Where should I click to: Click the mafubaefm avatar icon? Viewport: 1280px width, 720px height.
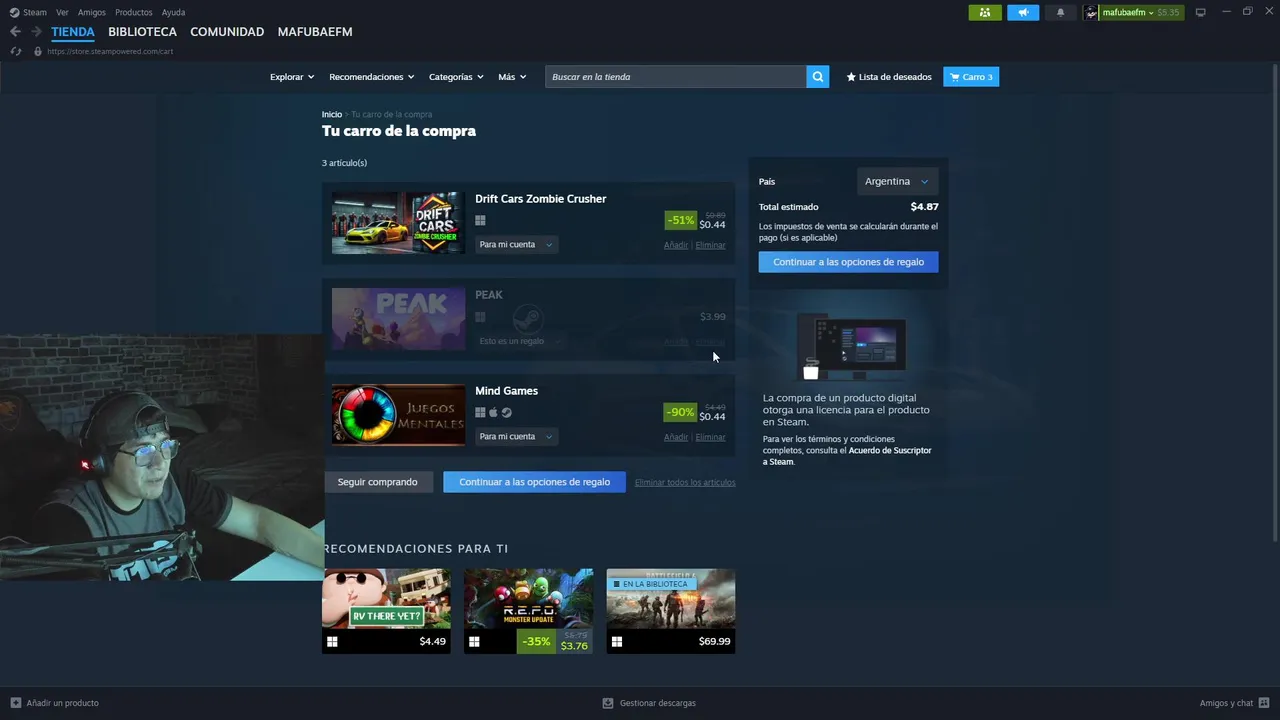click(x=1092, y=12)
